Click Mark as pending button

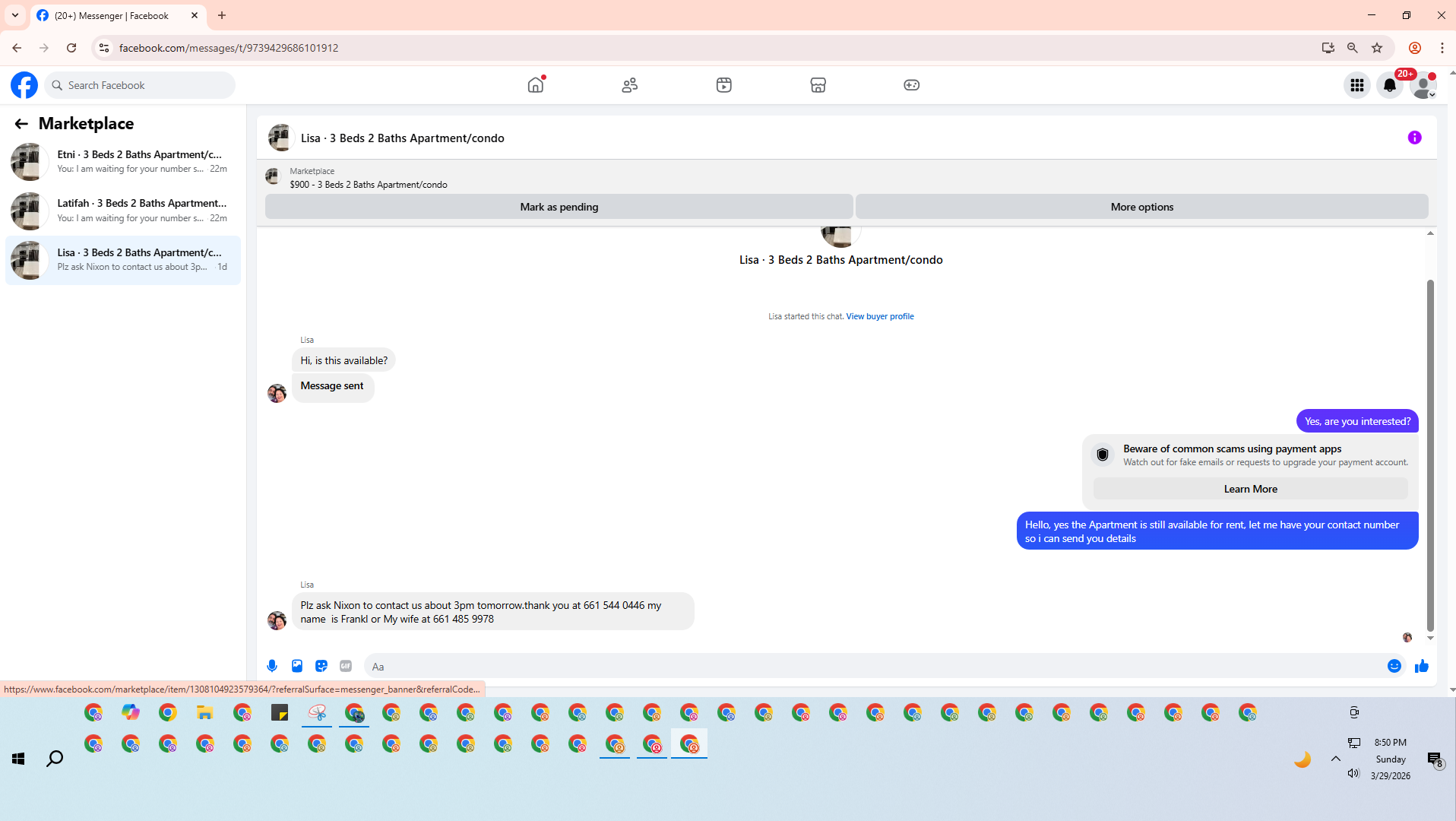[x=559, y=207]
